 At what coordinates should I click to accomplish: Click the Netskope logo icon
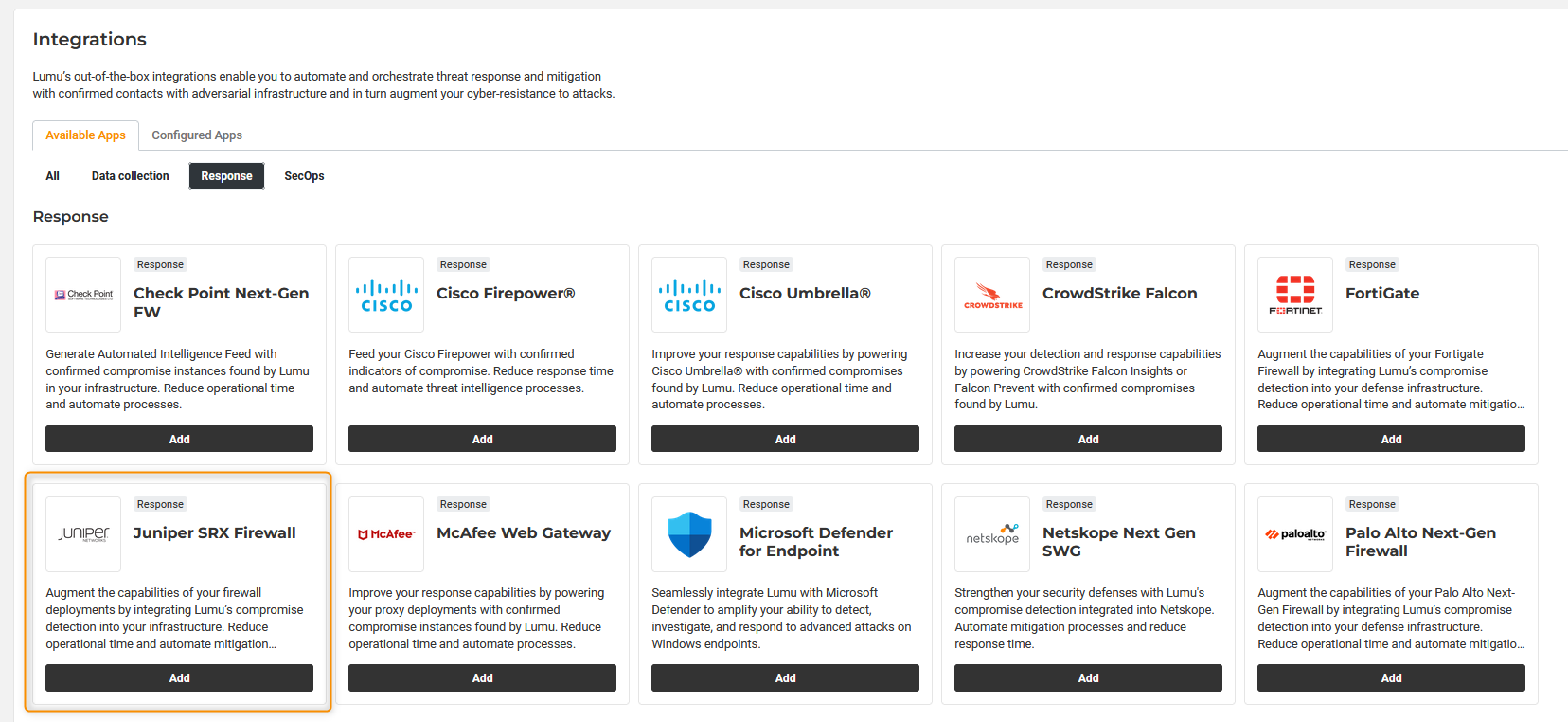[x=992, y=534]
